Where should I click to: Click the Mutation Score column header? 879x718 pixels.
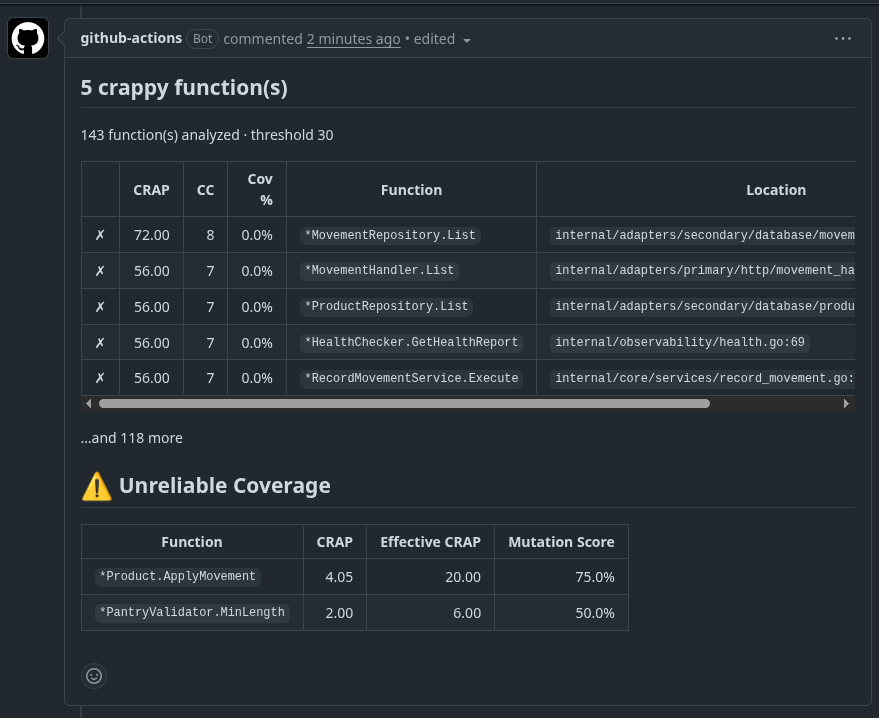point(561,542)
